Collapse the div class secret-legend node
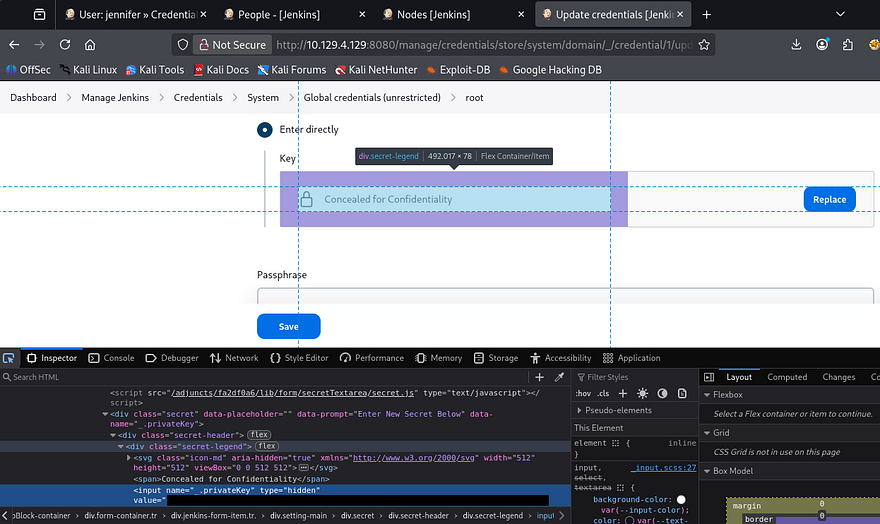 pos(120,446)
